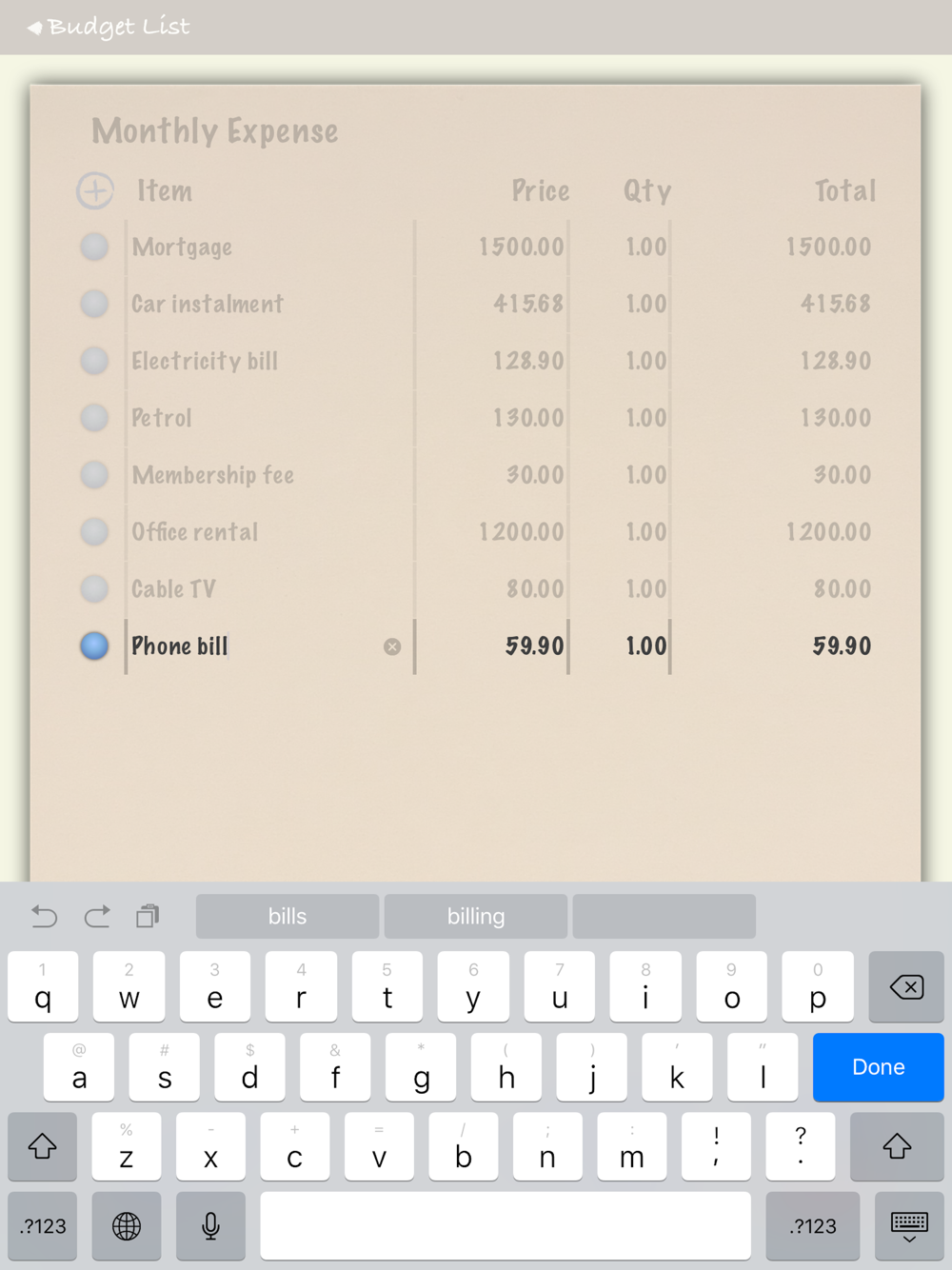The height and width of the screenshot is (1270, 952).
Task: Tap the right Shift key
Action: (897, 1146)
